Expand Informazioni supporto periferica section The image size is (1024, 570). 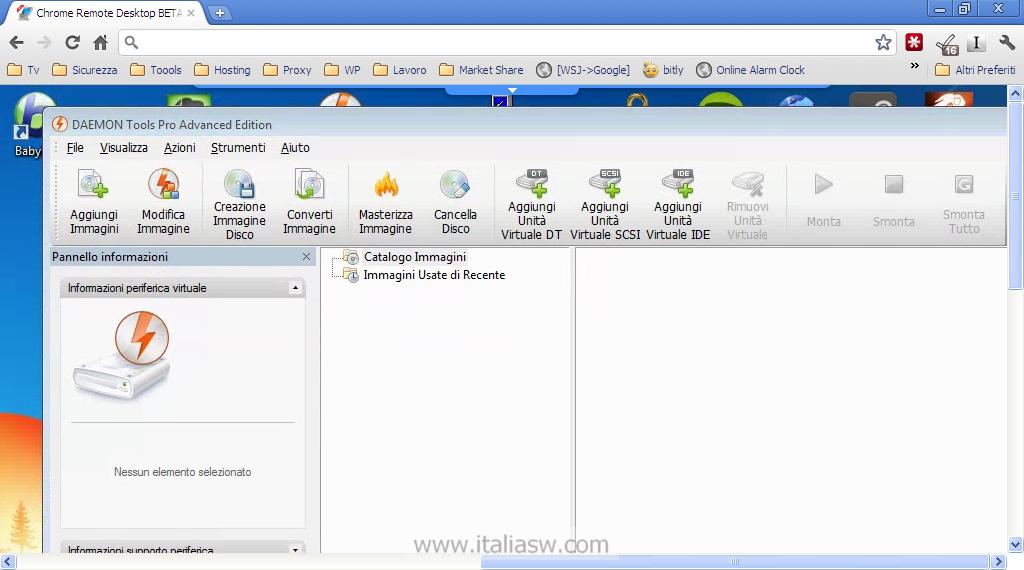(295, 550)
